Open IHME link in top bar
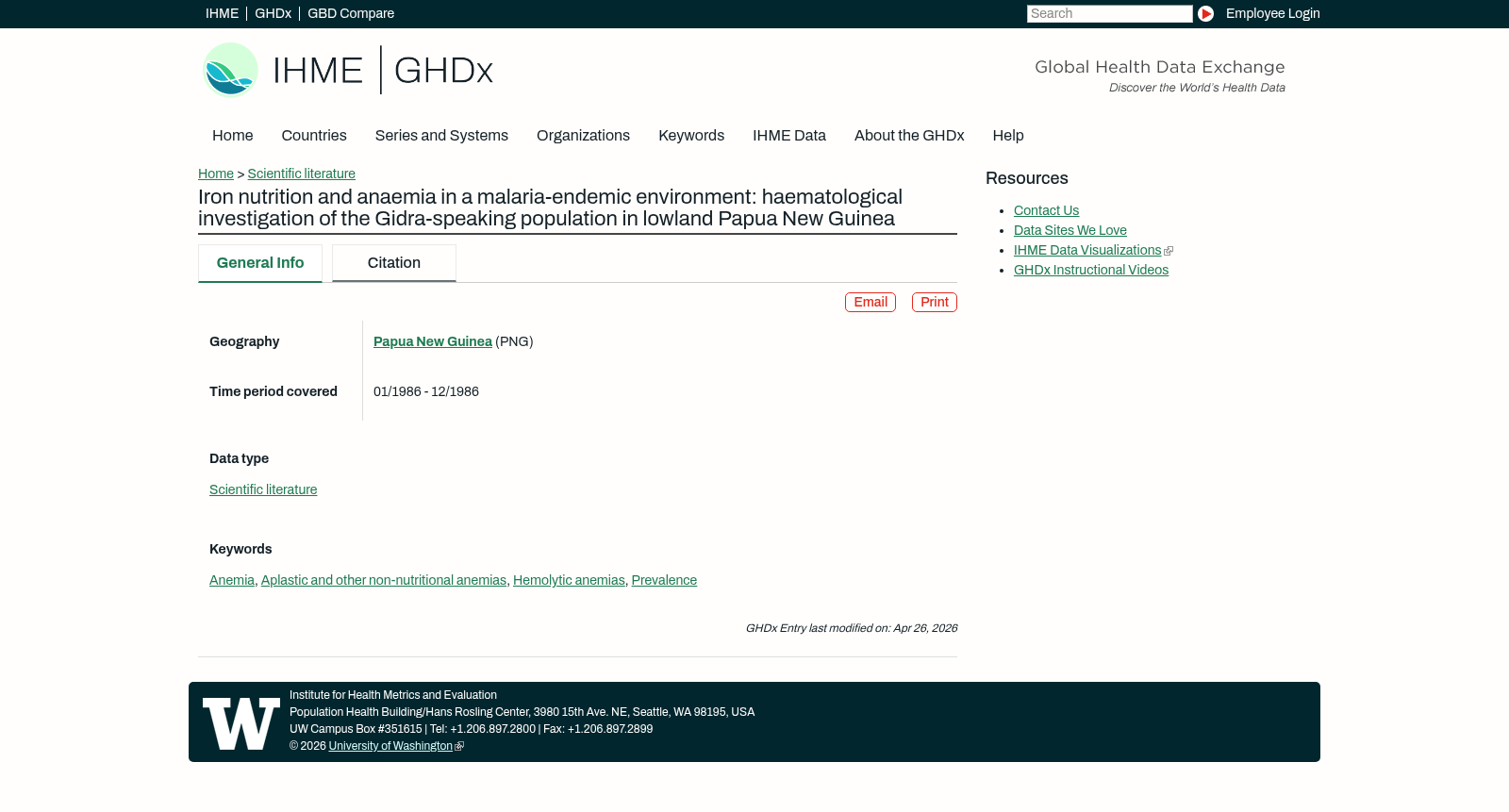 [x=222, y=13]
